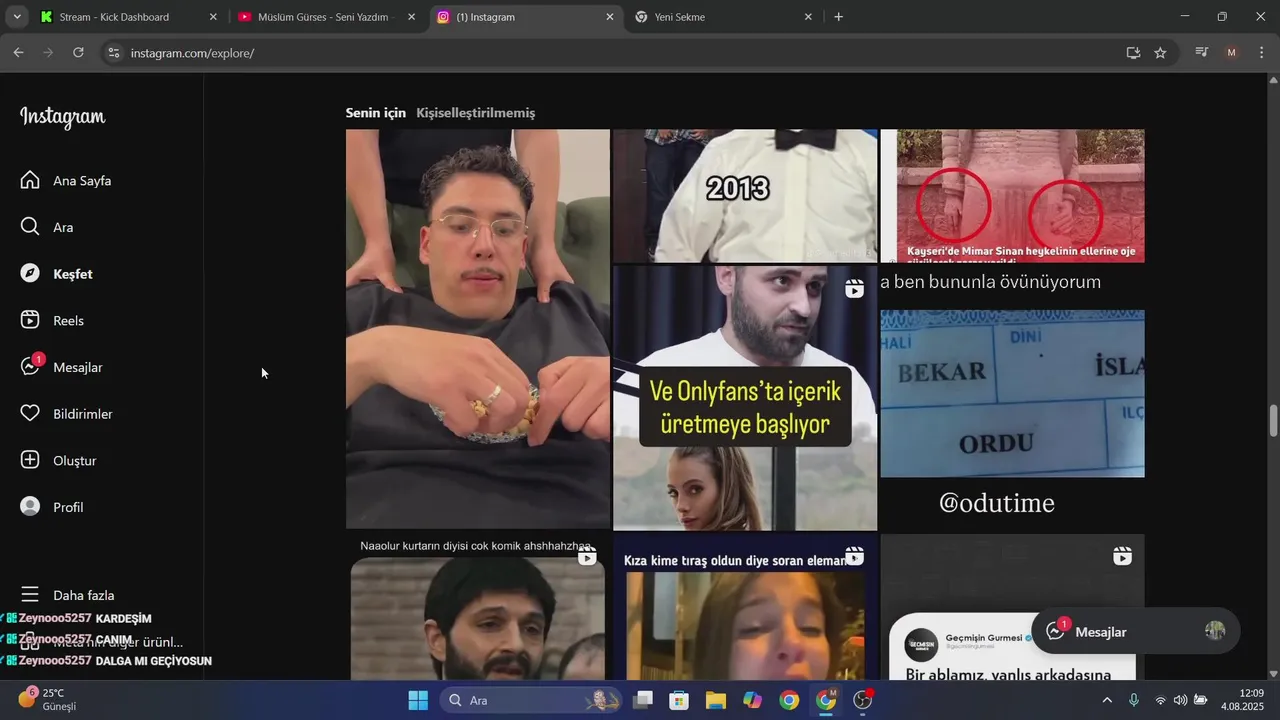Open weather widget 25°C Güneşli
Viewport: 1280px width, 720px height.
pos(48,699)
